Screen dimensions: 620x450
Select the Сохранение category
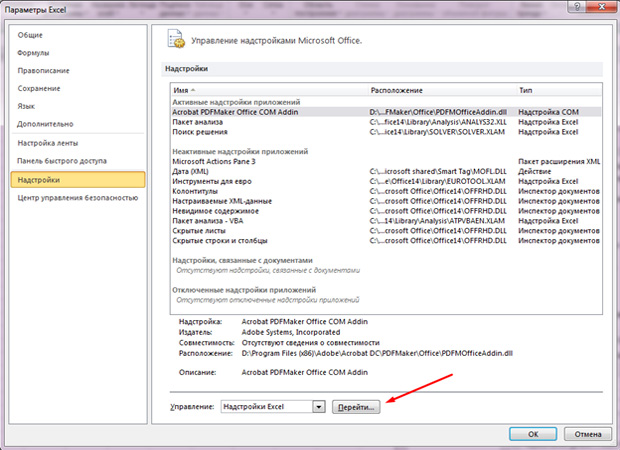[x=39, y=89]
